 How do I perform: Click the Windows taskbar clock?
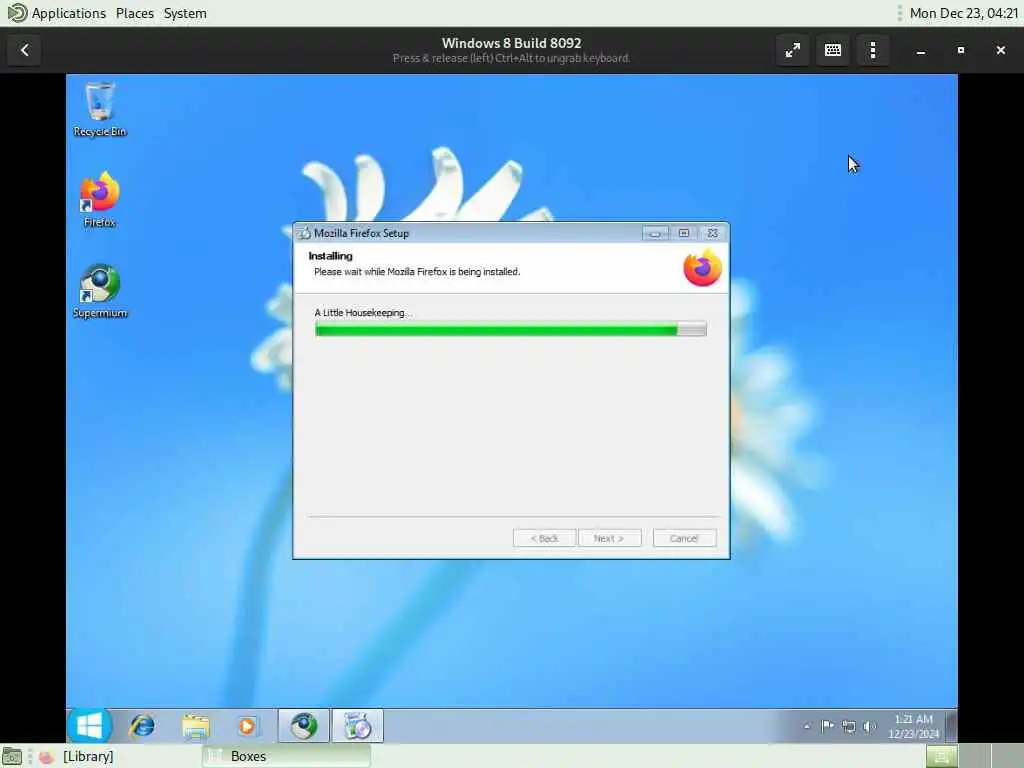tap(913, 726)
